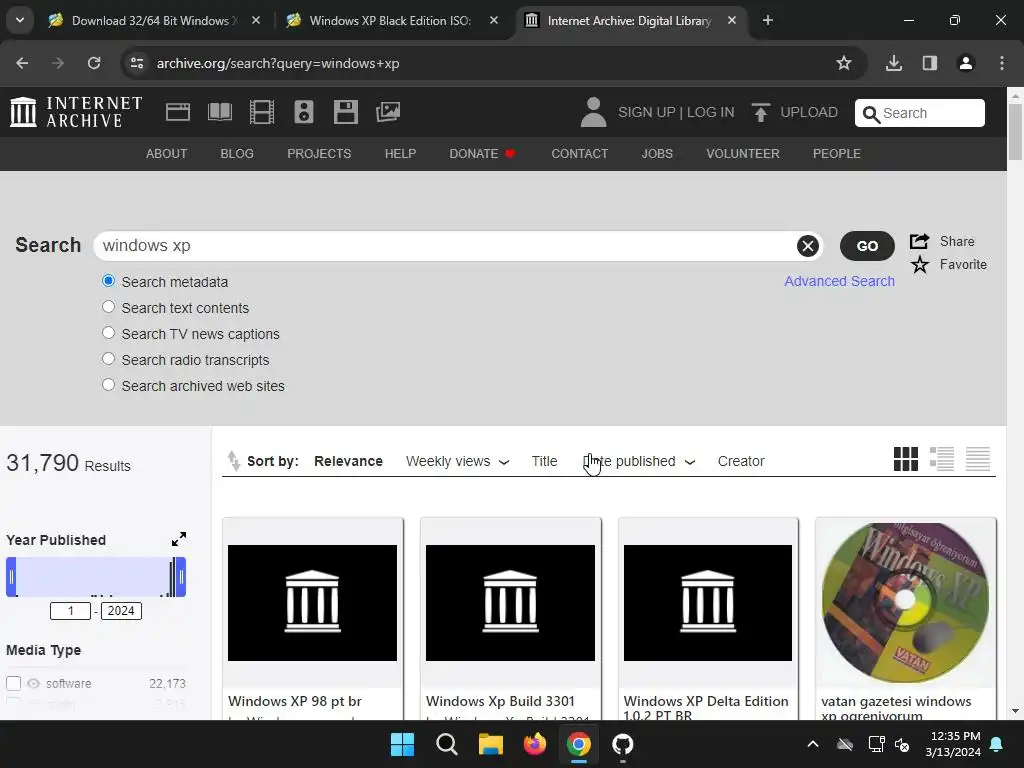Open the Texts book icon
This screenshot has width=1024, height=768.
pos(219,112)
